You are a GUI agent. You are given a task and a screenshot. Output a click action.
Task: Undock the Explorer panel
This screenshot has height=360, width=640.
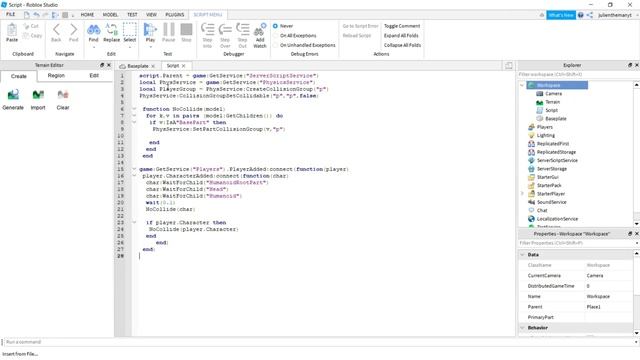coord(630,65)
